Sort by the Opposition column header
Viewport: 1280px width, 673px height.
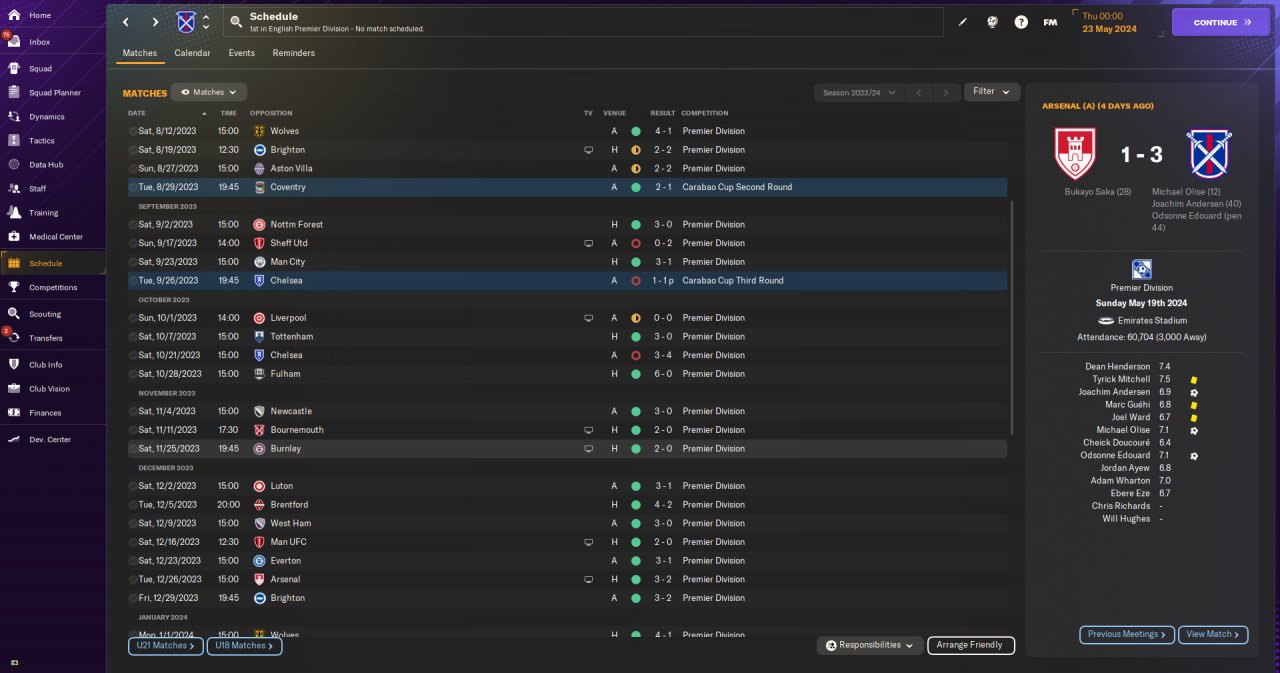[271, 113]
